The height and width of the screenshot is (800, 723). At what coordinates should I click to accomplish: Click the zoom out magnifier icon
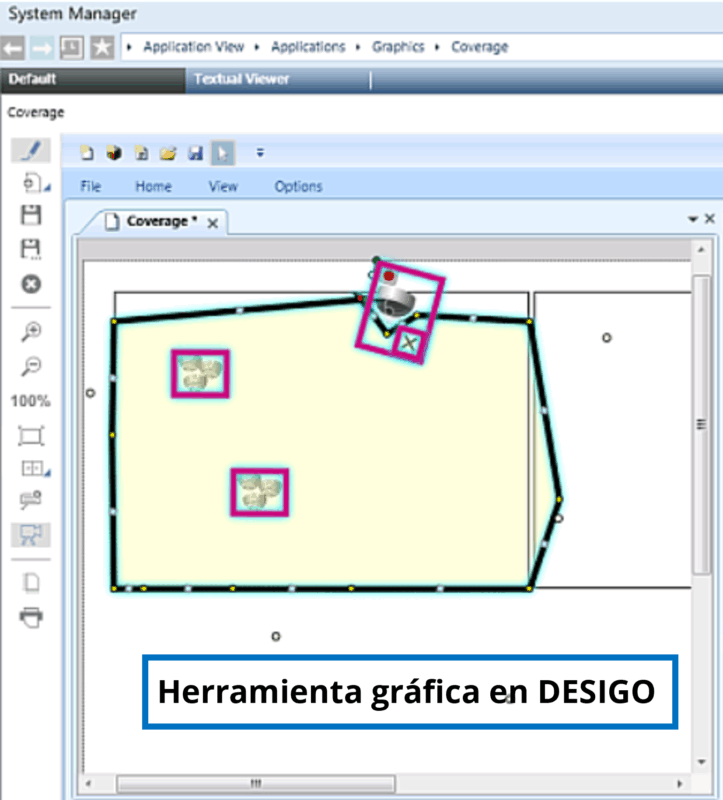[x=32, y=367]
